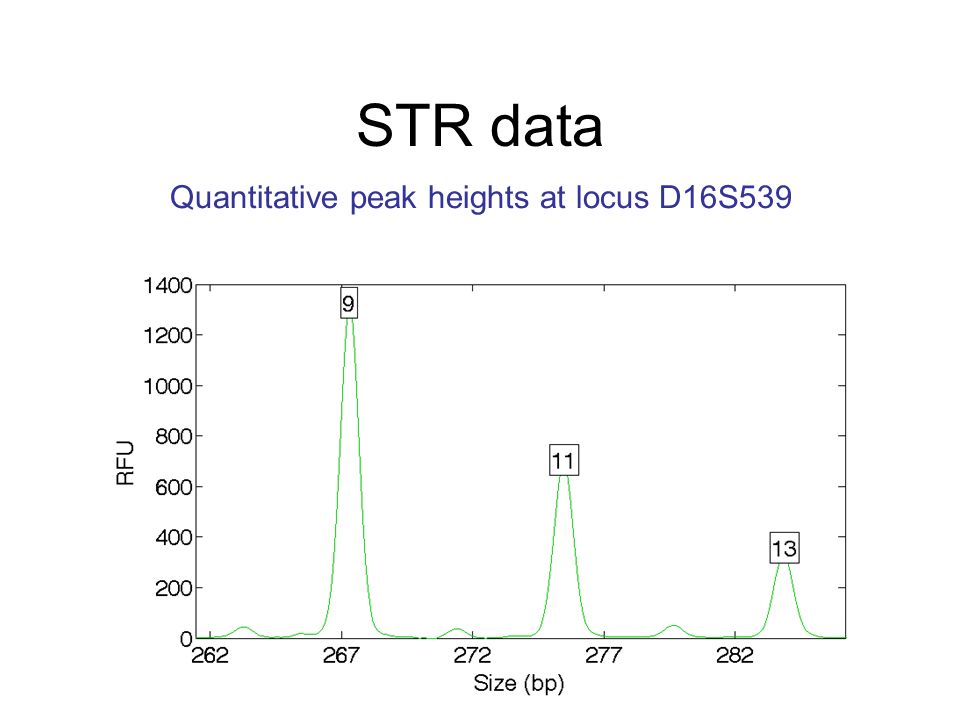This screenshot has width=960, height=720.
Task: Click the 272 x-axis tick value
Action: (472, 656)
